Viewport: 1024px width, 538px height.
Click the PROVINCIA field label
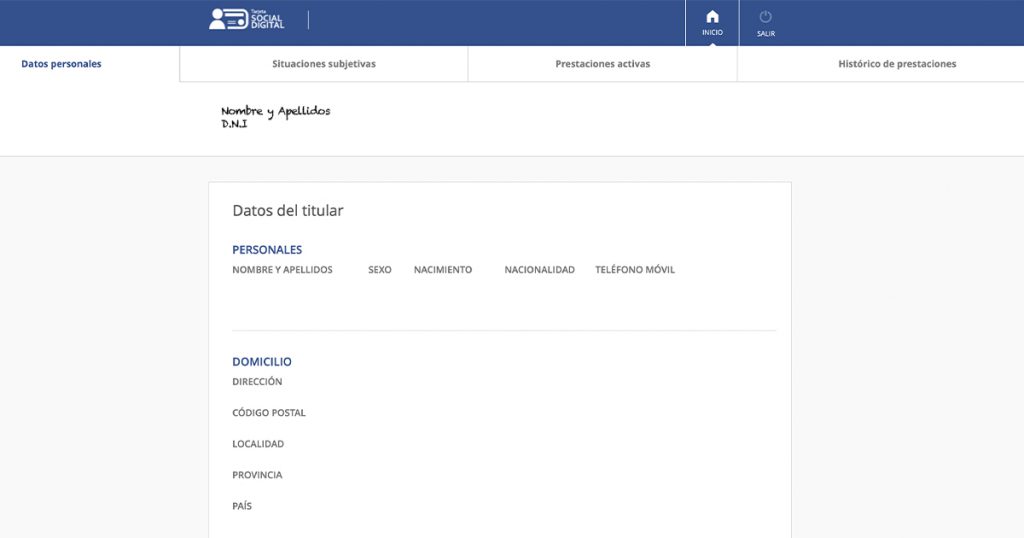pos(257,475)
